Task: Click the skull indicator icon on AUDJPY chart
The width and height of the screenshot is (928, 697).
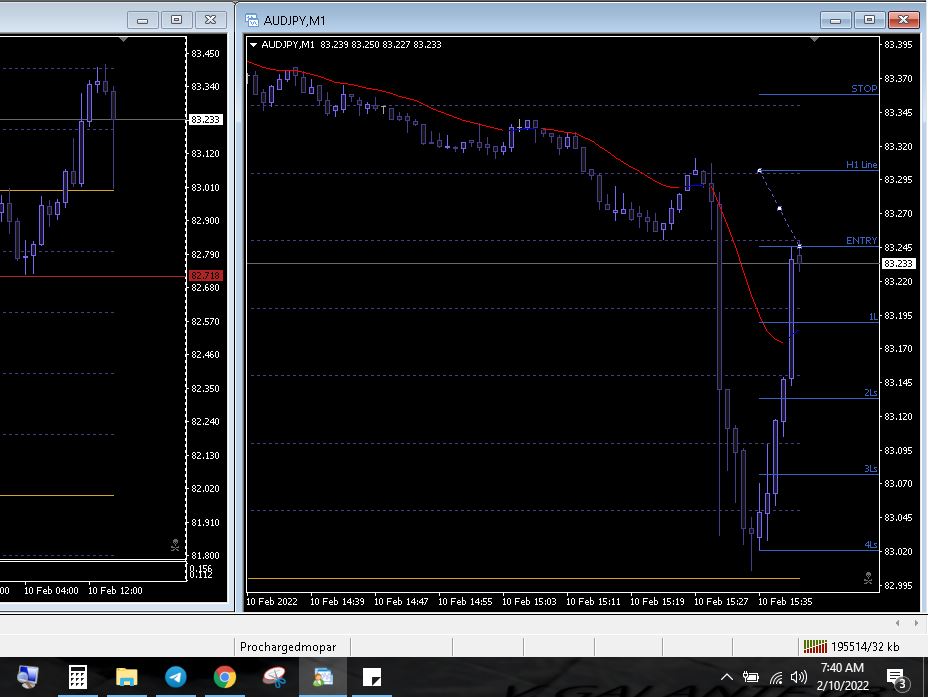Action: (x=868, y=578)
